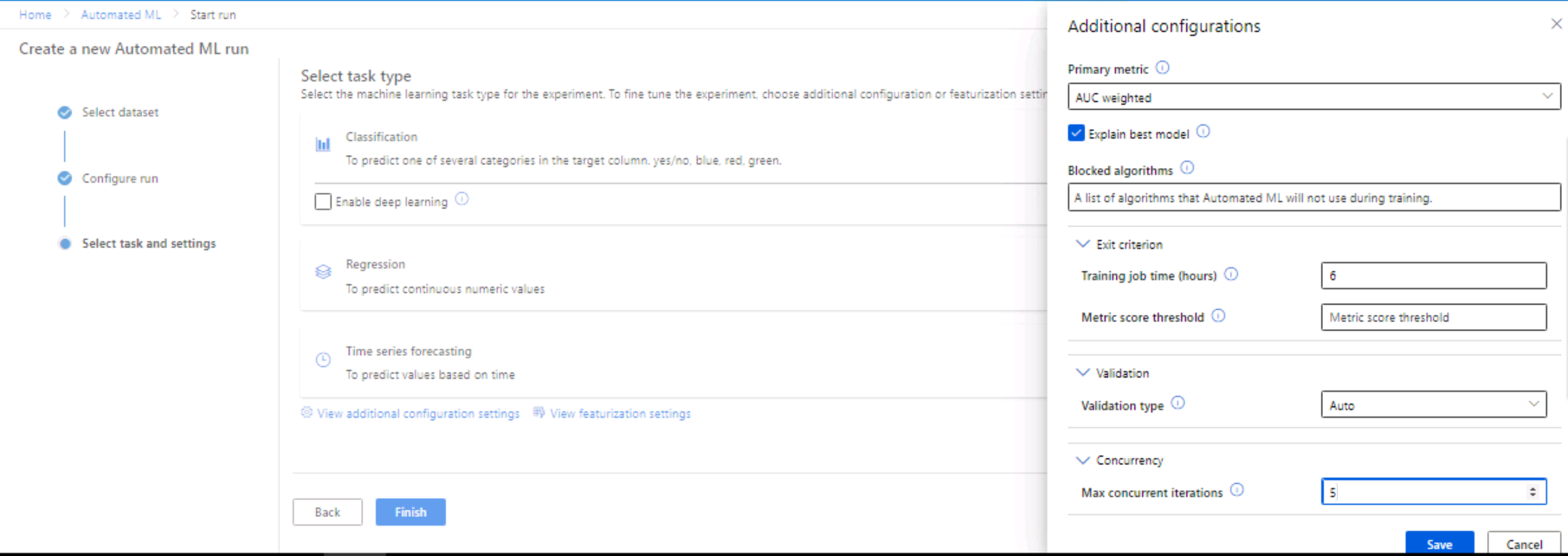This screenshot has width=1568, height=556.
Task: Click the Blocked algorithms info icon
Action: tap(1186, 167)
